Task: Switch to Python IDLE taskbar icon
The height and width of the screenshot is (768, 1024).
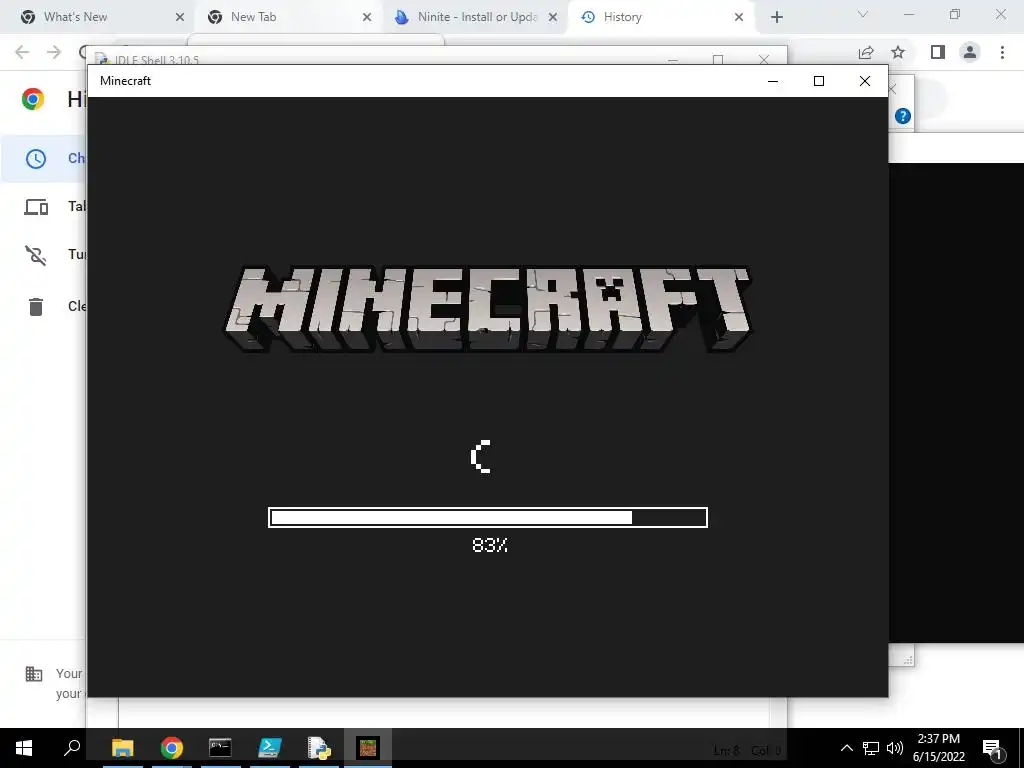Action: [x=319, y=748]
